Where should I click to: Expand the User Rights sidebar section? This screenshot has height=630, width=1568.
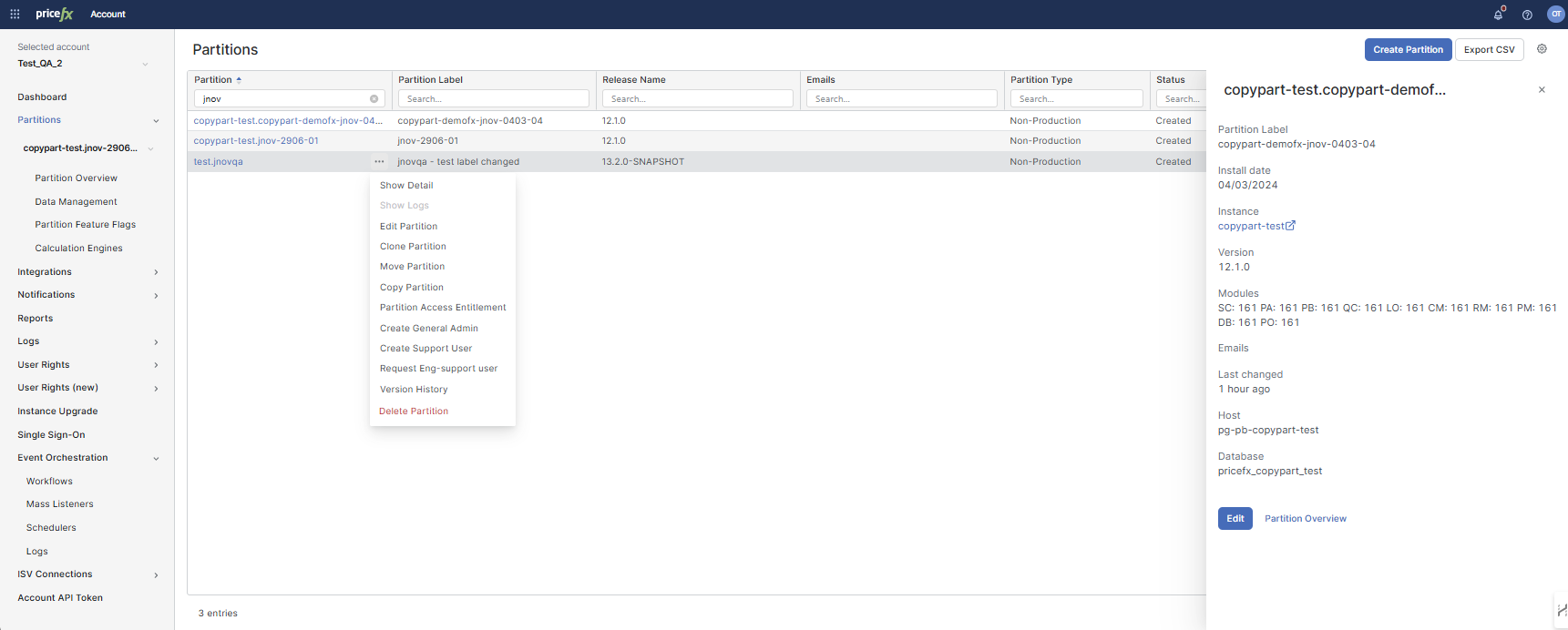156,365
